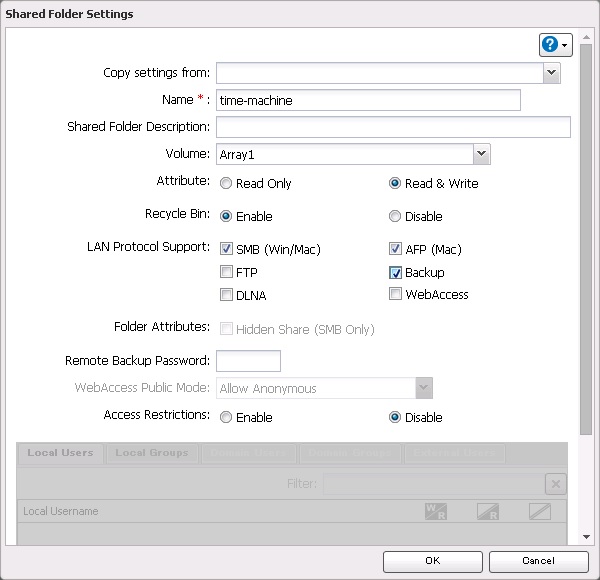Click the Cancel button
The height and width of the screenshot is (580, 600).
pos(538,561)
